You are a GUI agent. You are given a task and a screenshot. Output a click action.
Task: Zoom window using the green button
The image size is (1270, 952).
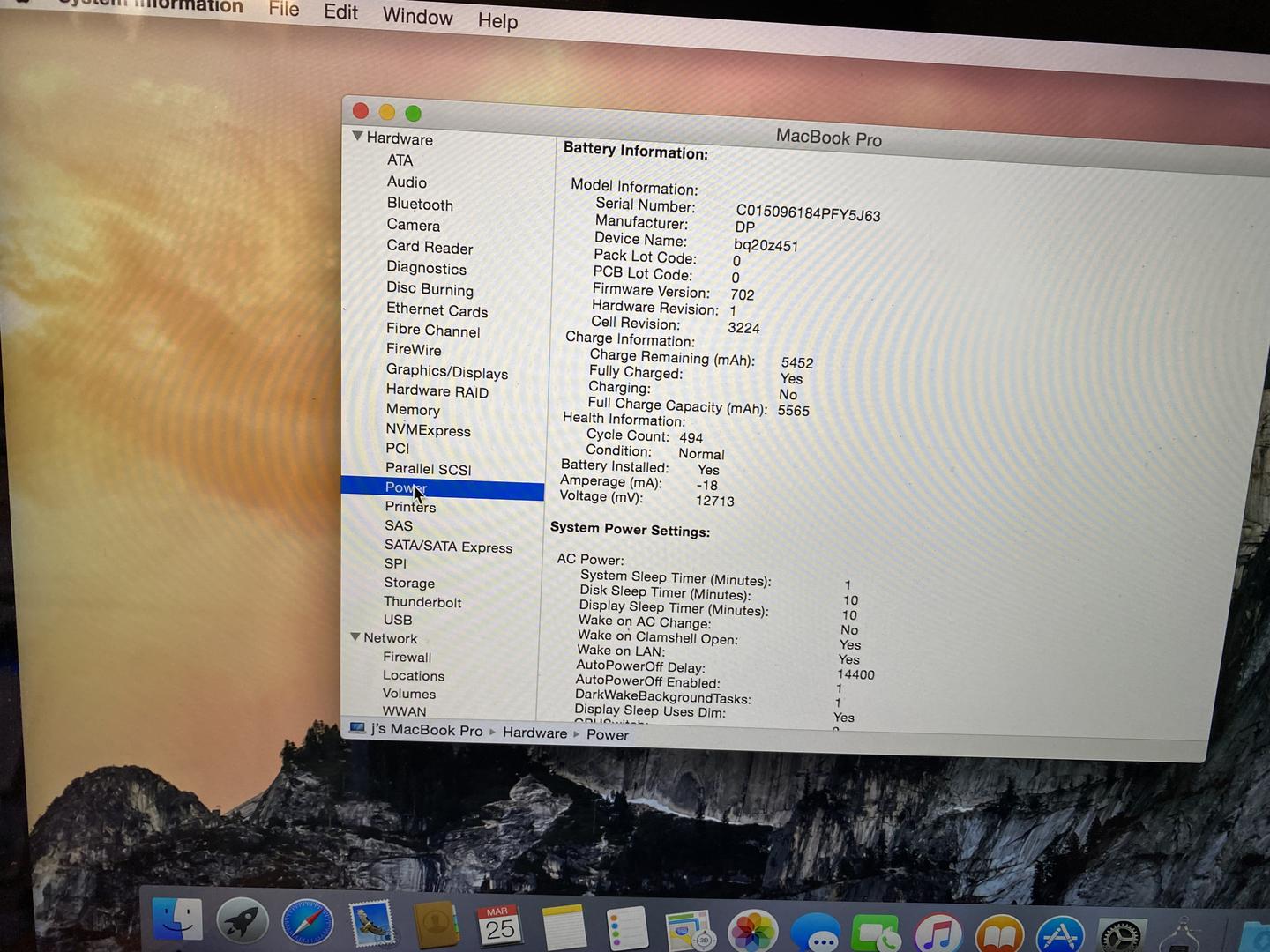[x=413, y=113]
